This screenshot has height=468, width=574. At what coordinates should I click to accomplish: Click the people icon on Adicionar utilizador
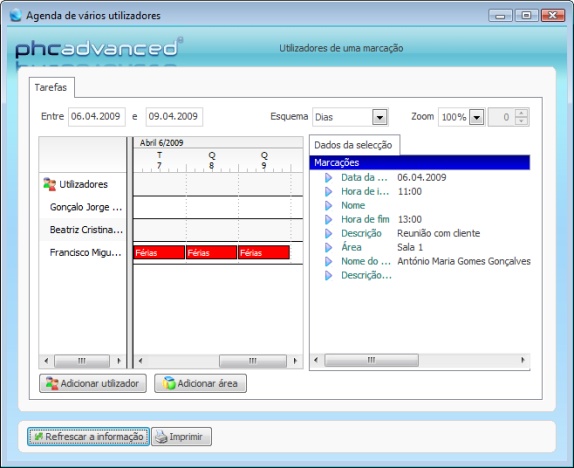coord(52,383)
